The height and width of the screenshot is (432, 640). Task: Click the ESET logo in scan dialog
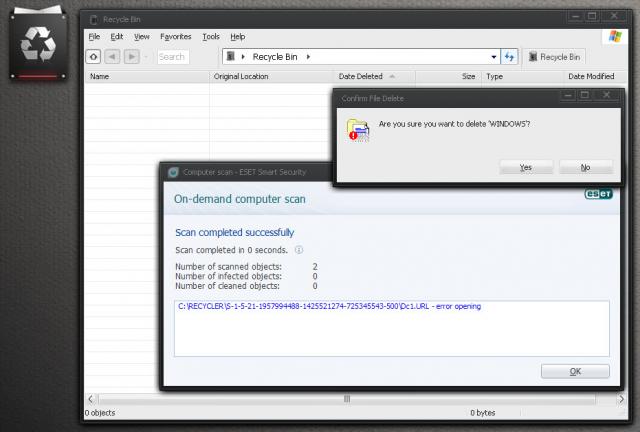(598, 194)
